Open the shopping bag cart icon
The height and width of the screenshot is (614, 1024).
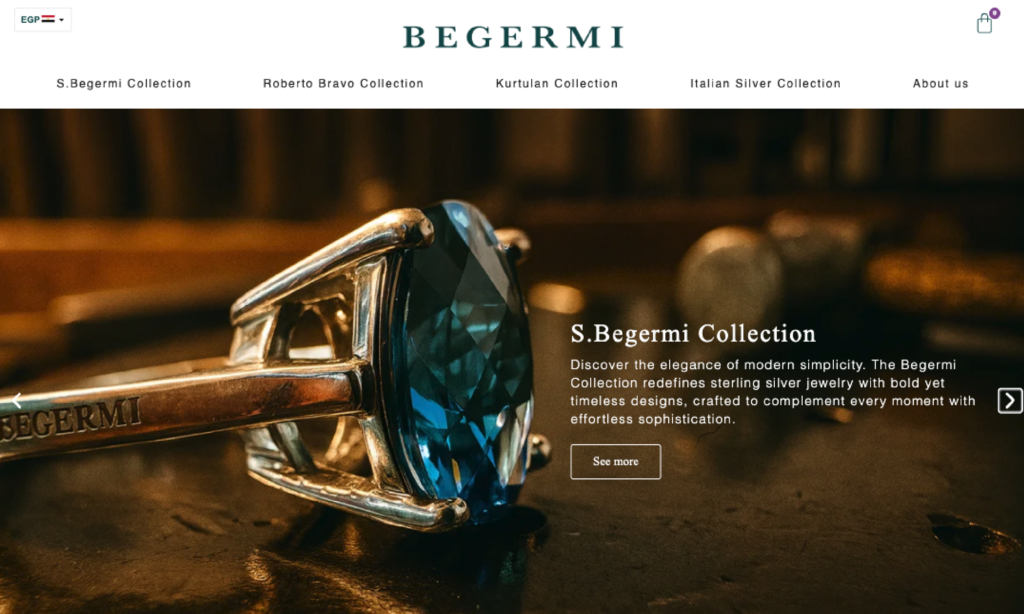(x=984, y=24)
